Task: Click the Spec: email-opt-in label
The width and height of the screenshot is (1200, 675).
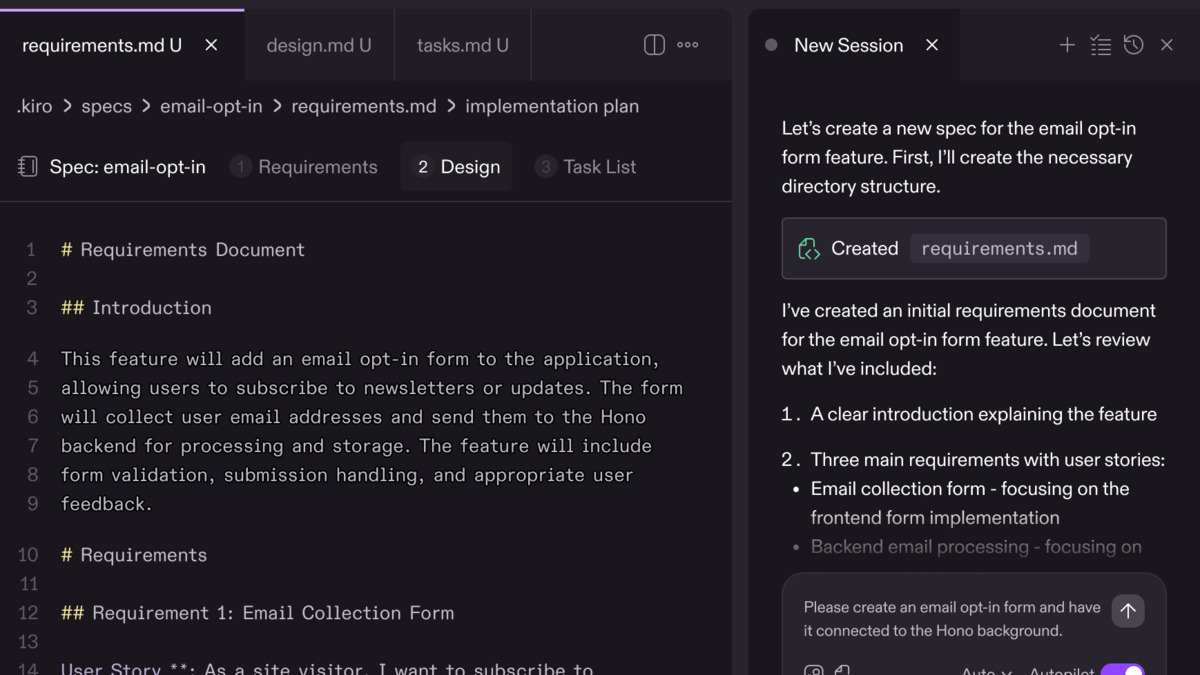Action: pos(128,167)
